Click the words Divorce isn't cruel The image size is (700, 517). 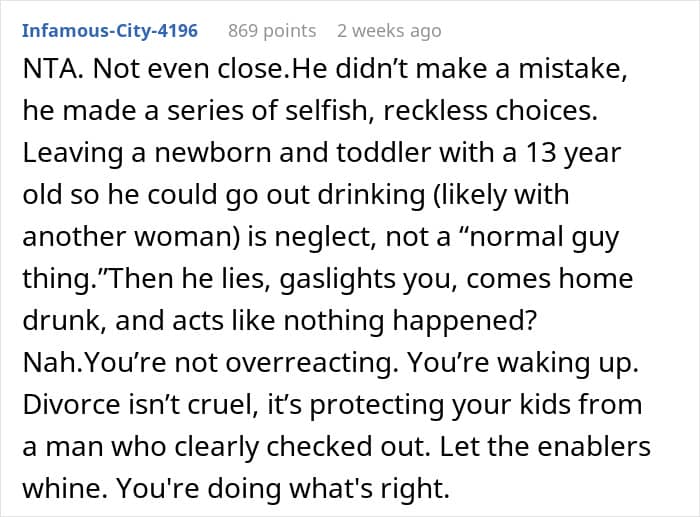141,404
